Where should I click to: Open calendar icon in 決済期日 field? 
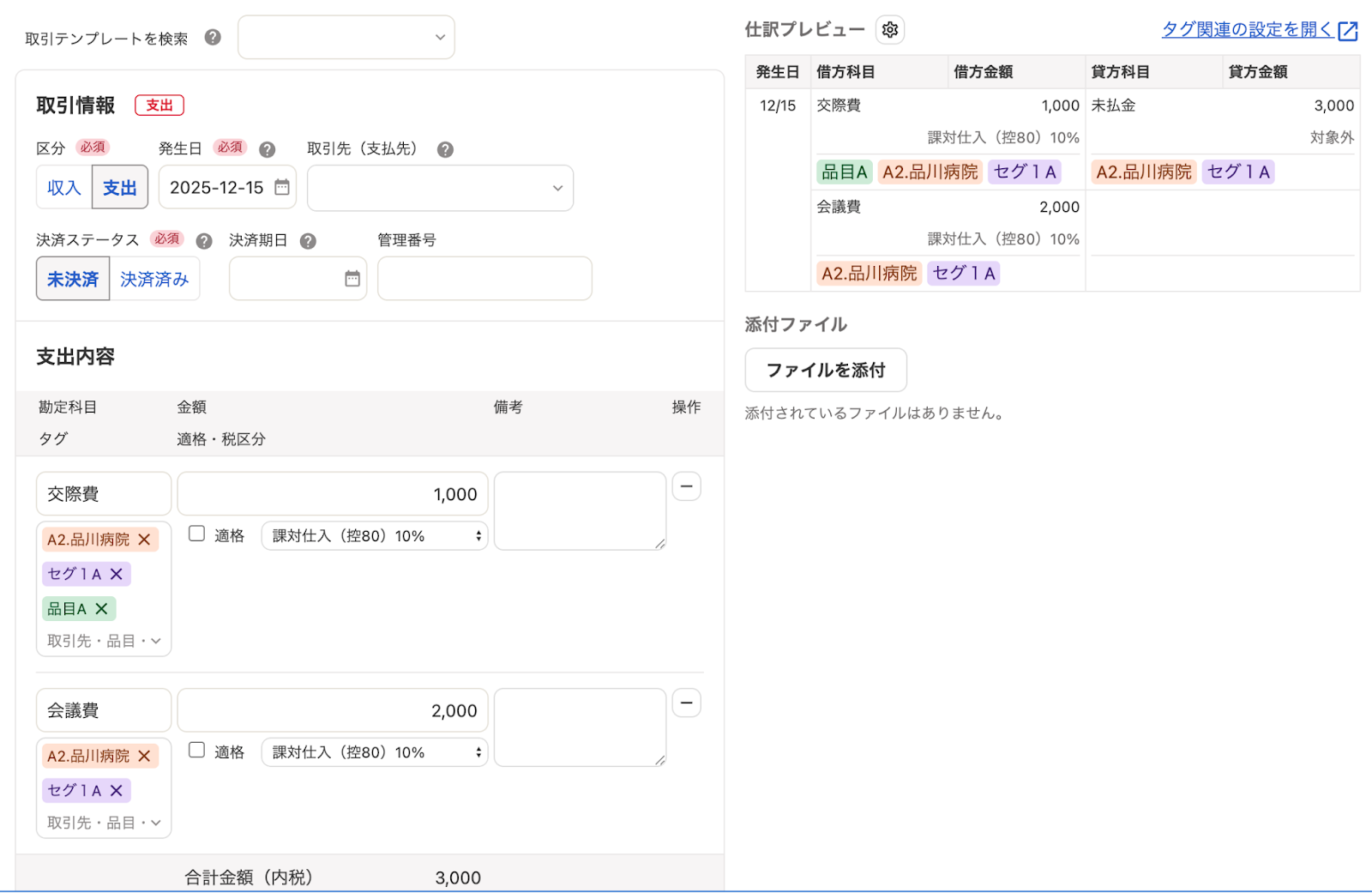pyautogui.click(x=352, y=278)
